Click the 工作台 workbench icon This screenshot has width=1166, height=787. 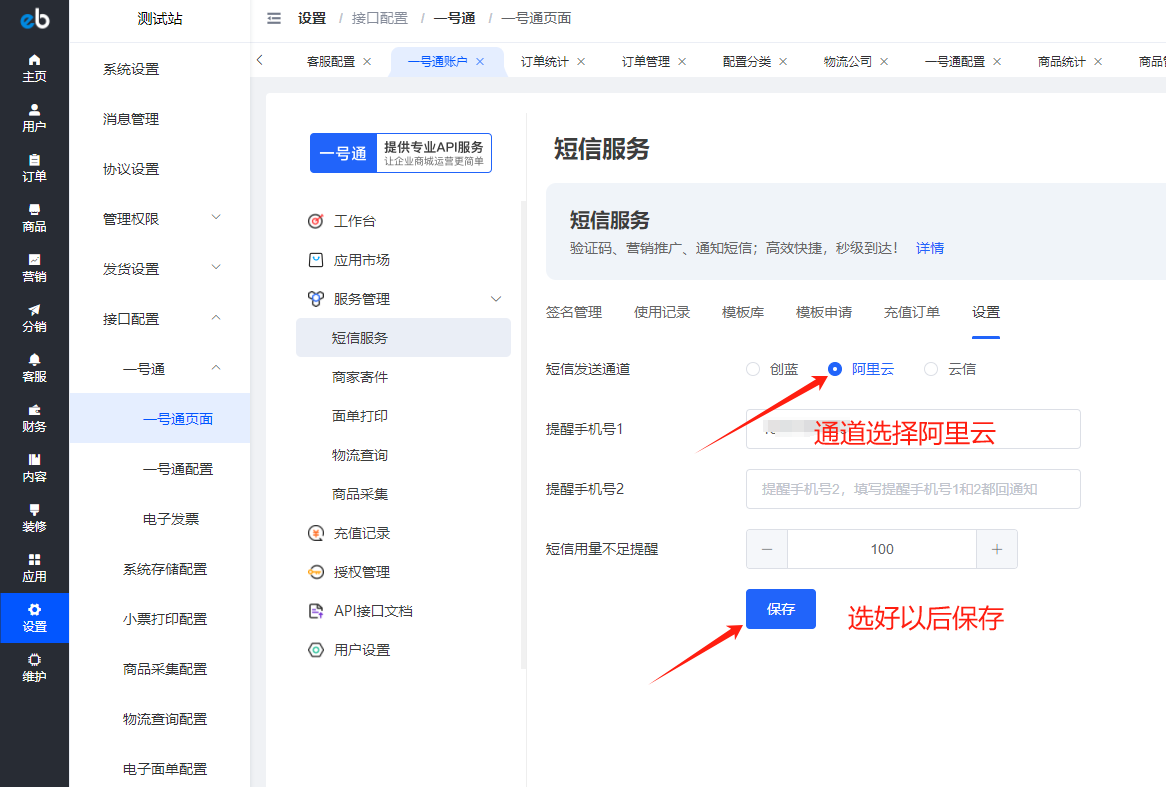click(315, 221)
